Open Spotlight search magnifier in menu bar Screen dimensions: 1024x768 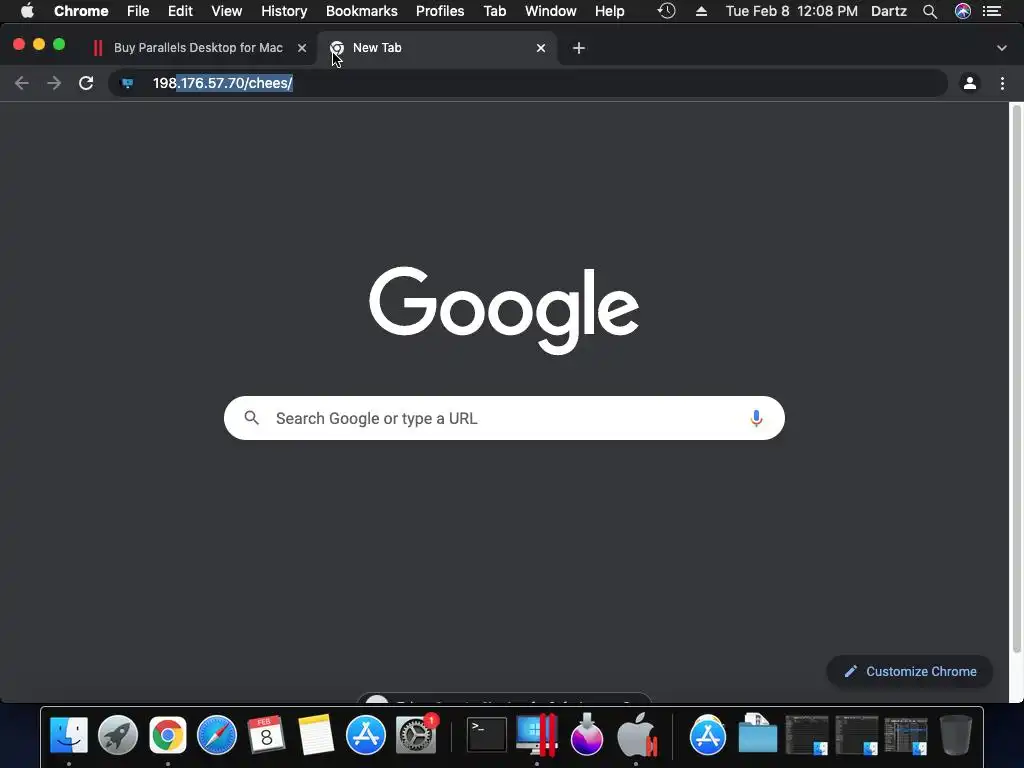pyautogui.click(x=930, y=11)
